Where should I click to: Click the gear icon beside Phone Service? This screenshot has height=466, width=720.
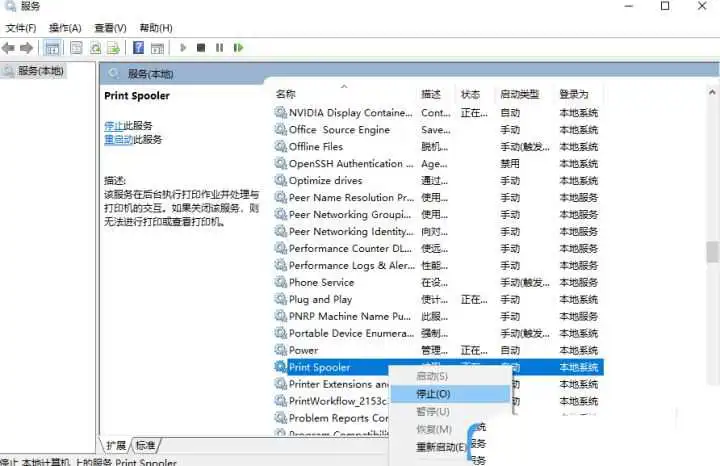click(280, 282)
